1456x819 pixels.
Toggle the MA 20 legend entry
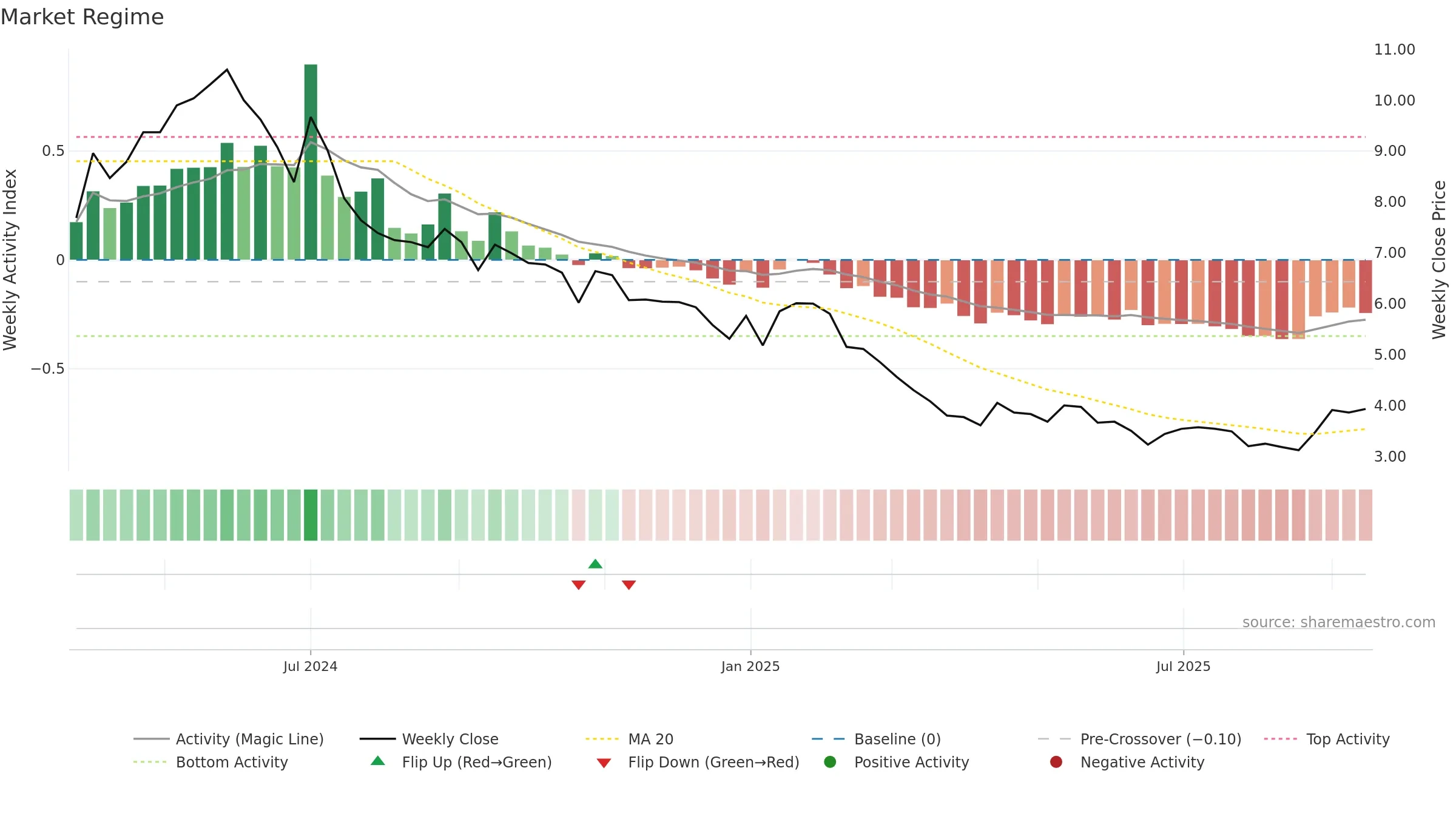click(x=629, y=739)
